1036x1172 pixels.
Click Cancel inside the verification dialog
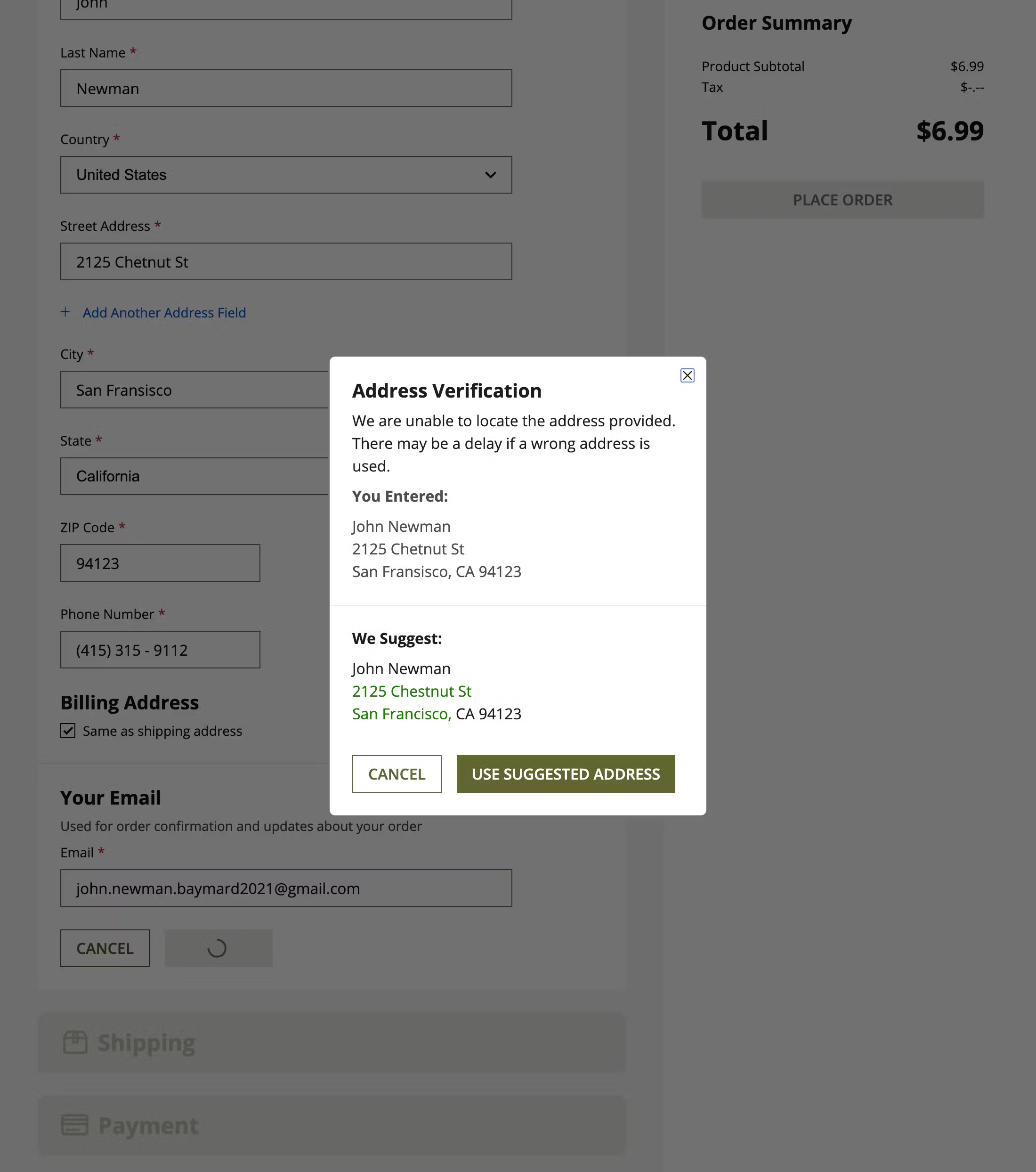coord(396,773)
